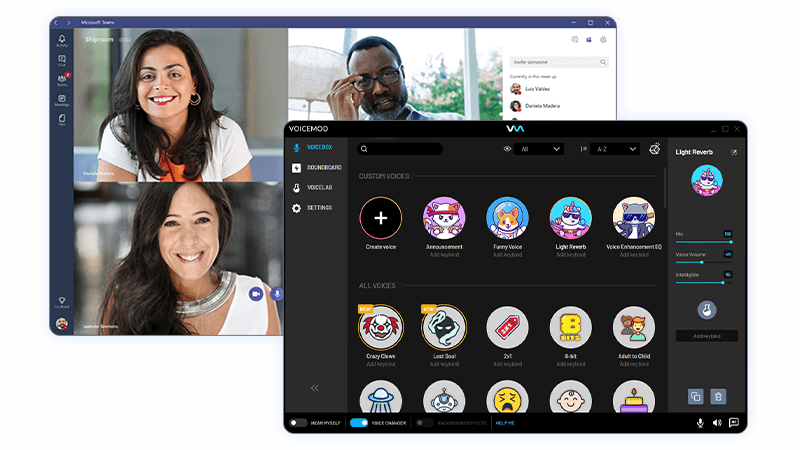Click the Voicemod voice search field
Viewport: 800px width, 450px height.
[400, 149]
